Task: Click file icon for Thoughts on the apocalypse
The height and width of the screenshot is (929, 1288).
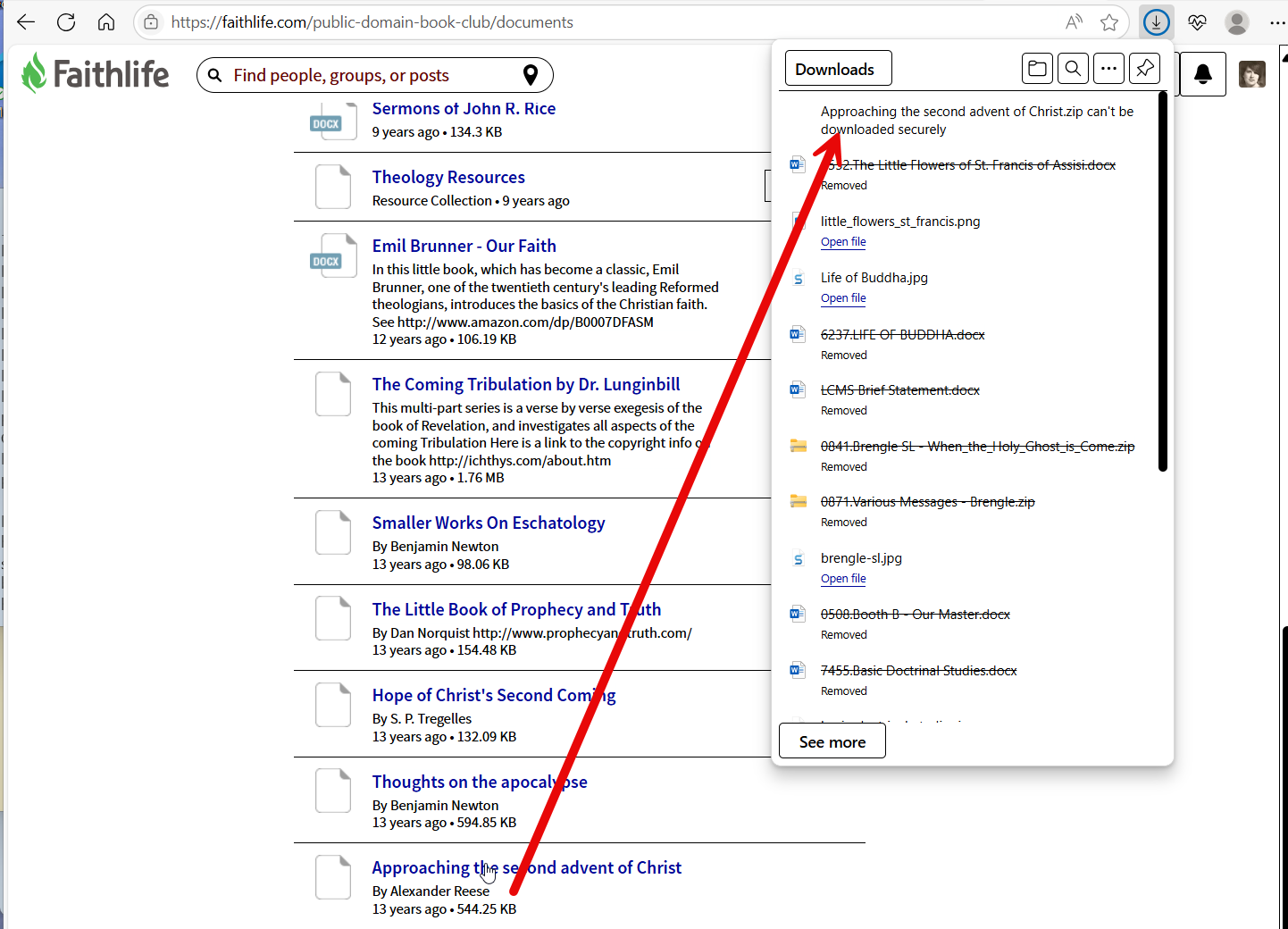Action: pos(333,791)
